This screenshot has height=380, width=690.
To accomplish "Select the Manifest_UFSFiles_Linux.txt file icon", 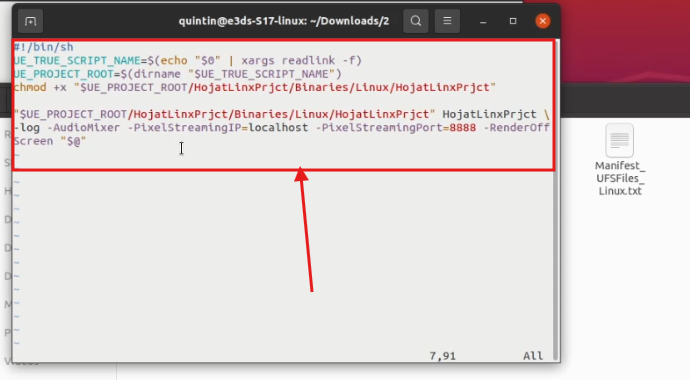I will pos(619,140).
